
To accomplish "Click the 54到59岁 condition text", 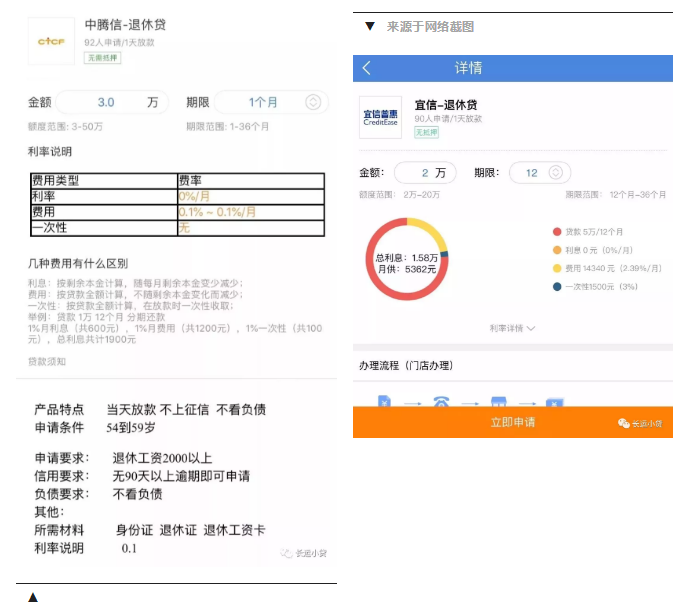I will point(131,428).
